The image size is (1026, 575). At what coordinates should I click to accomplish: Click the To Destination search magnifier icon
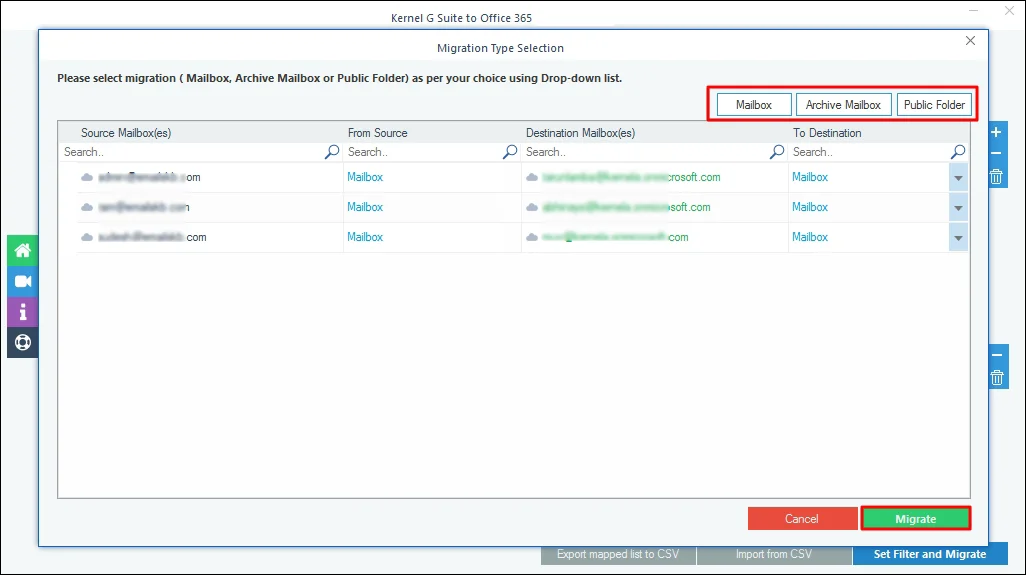coord(958,152)
